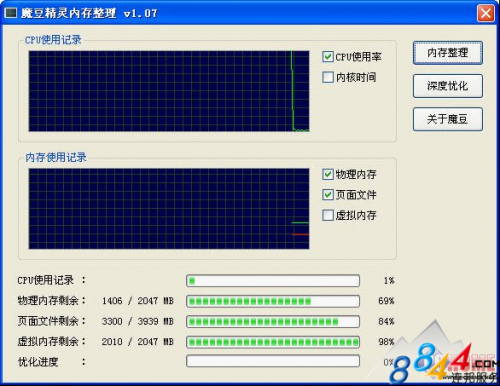This screenshot has height=386, width=500.
Task: Click the 虚拟内存剩余 progress bar
Action: (273, 342)
